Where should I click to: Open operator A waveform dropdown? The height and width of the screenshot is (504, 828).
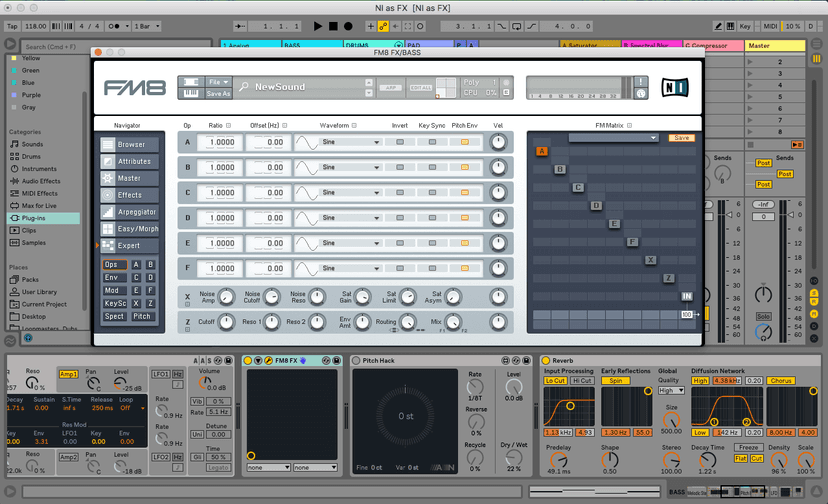tap(351, 142)
